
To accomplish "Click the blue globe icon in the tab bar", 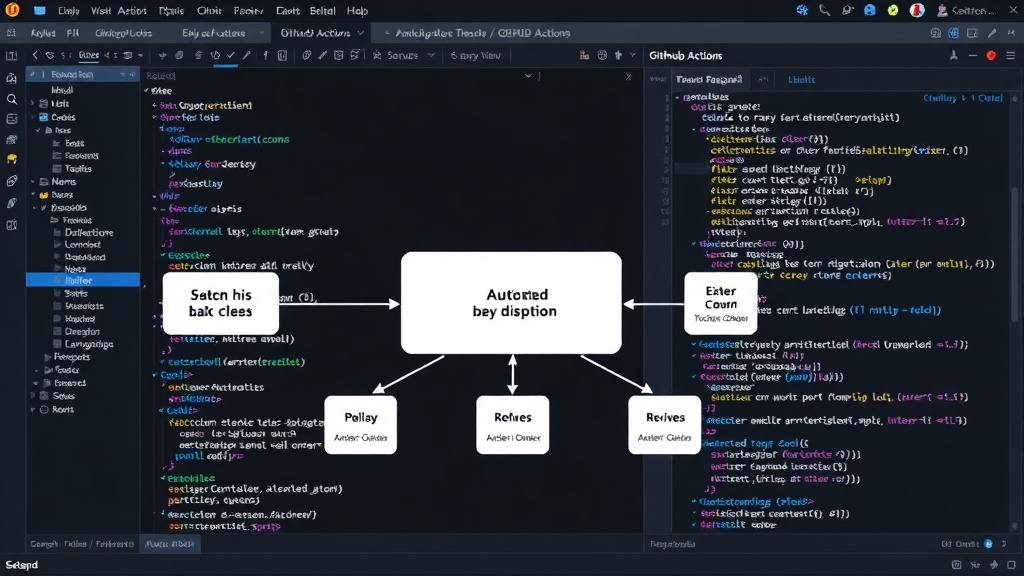I will [953, 33].
